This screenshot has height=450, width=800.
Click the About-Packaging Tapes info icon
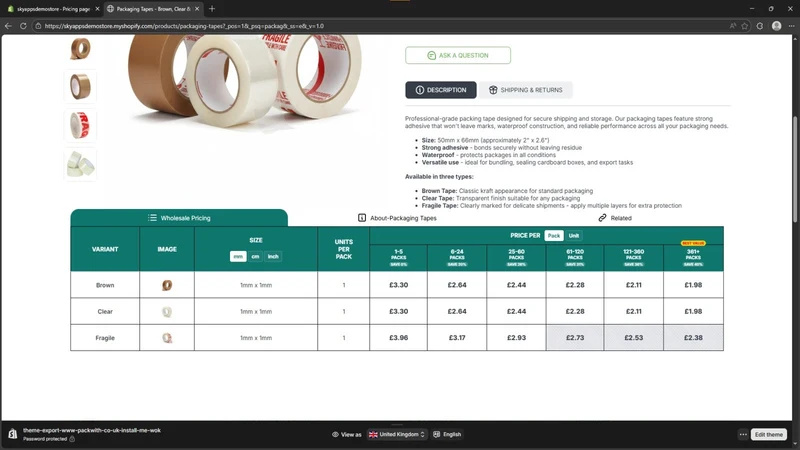click(x=362, y=218)
